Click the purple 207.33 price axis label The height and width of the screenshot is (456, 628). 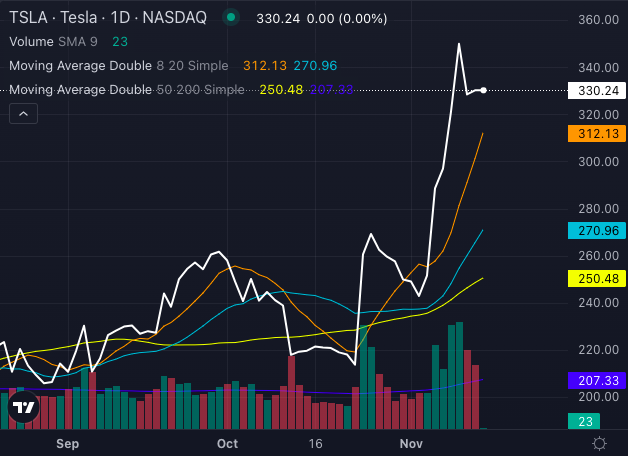595,381
